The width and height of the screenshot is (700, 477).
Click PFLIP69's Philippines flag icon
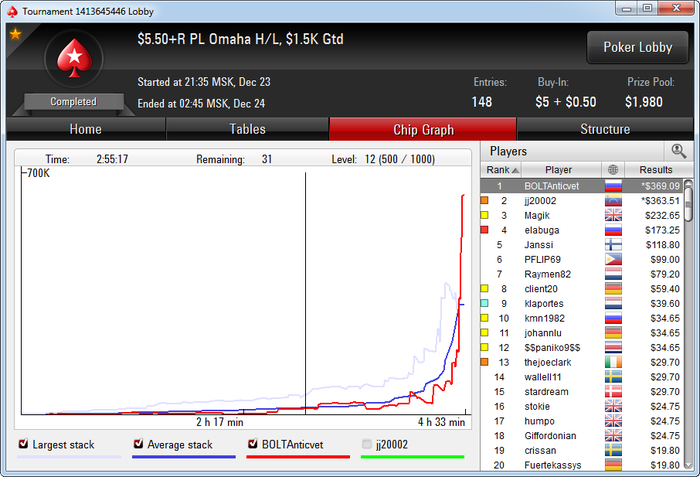point(613,259)
